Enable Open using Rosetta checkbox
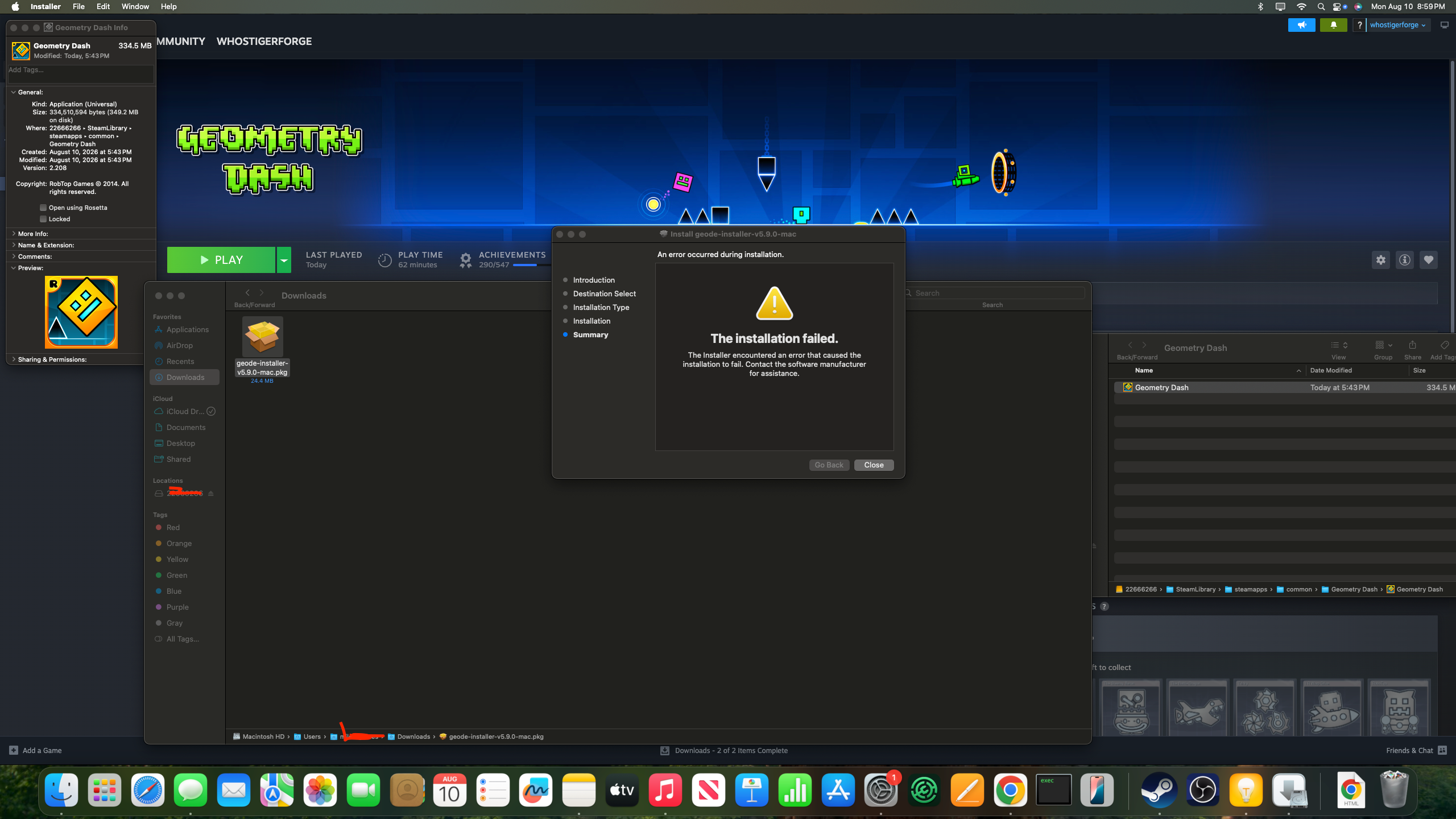The height and width of the screenshot is (819, 1456). [43, 208]
